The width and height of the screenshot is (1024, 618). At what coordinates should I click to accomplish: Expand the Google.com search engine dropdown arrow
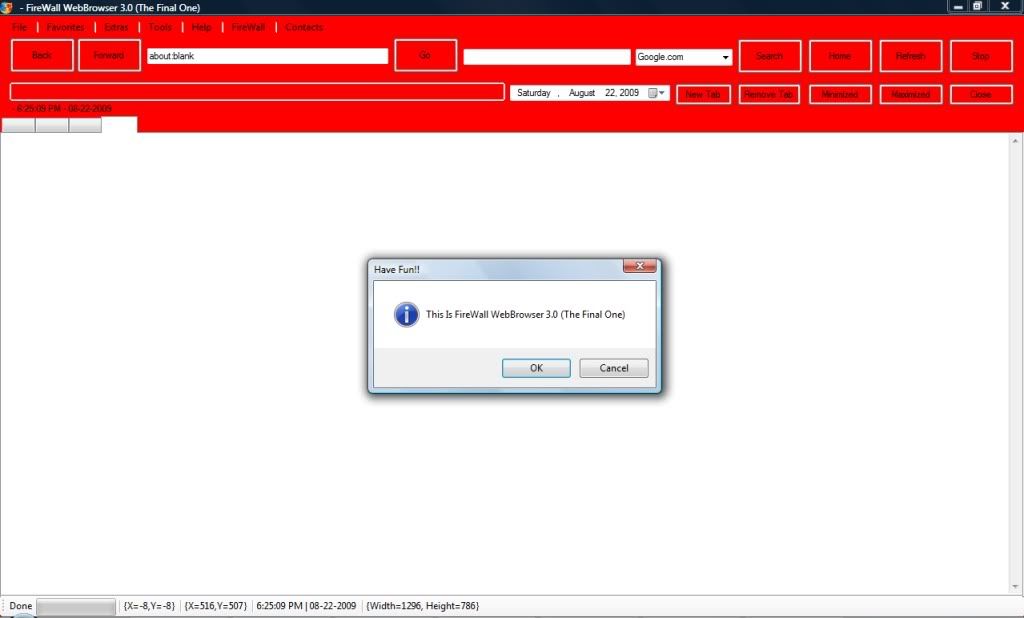coord(725,57)
